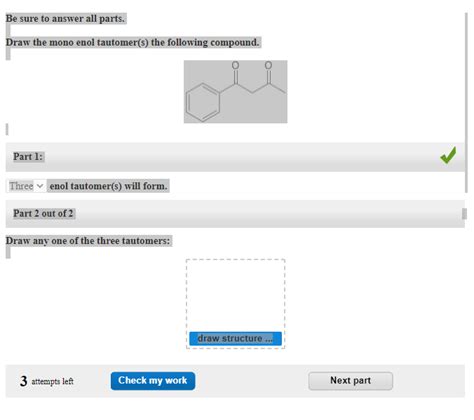Go to 'Next part' button
This screenshot has height=420, width=474.
[x=350, y=381]
